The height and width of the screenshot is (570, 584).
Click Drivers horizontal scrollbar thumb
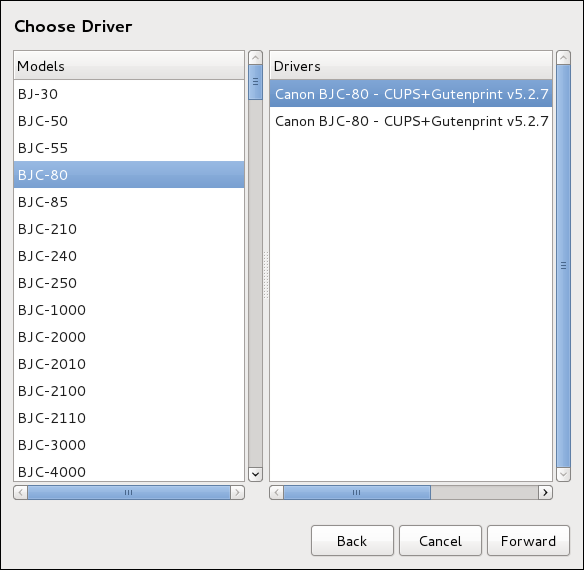click(x=357, y=493)
